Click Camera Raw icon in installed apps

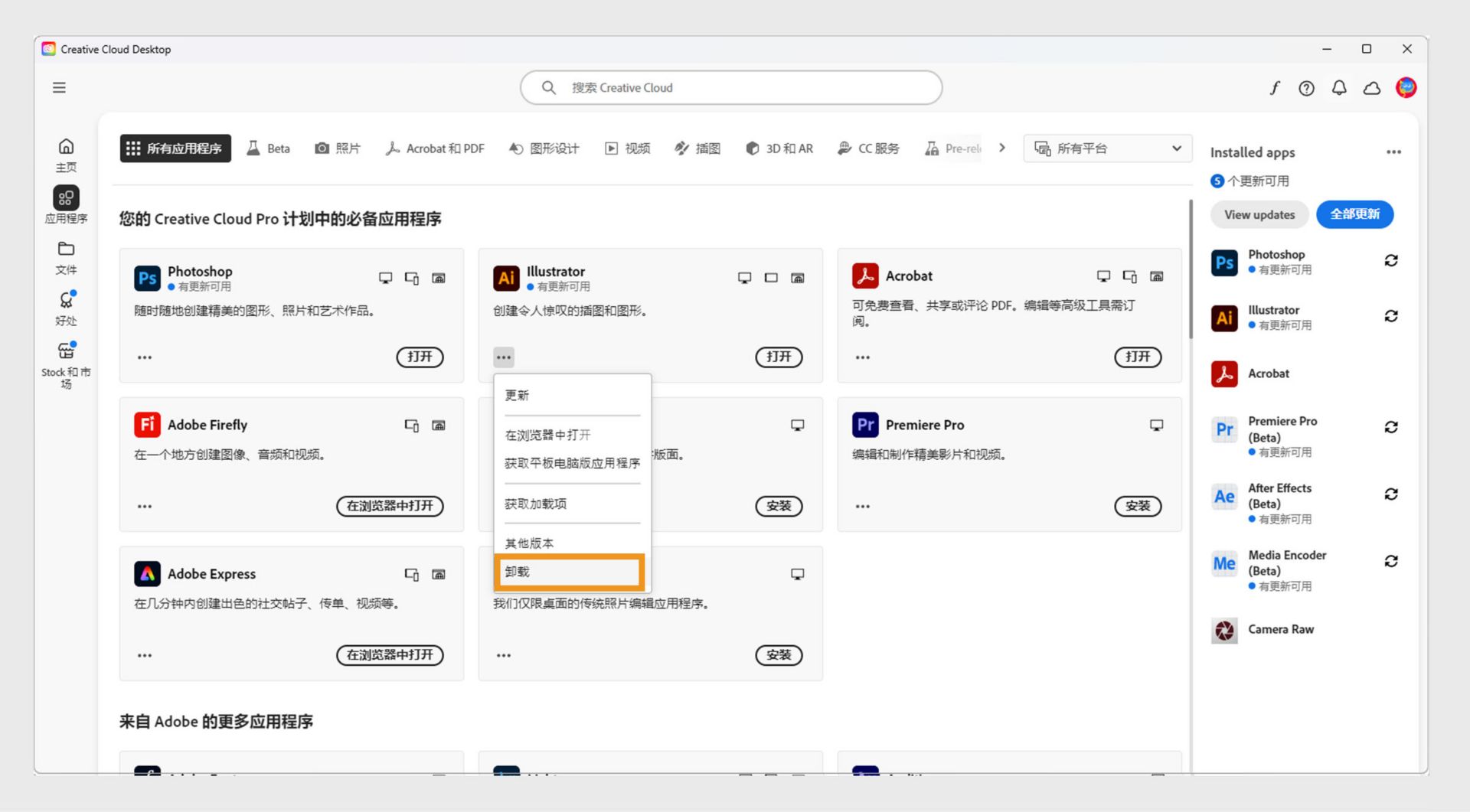[x=1224, y=631]
